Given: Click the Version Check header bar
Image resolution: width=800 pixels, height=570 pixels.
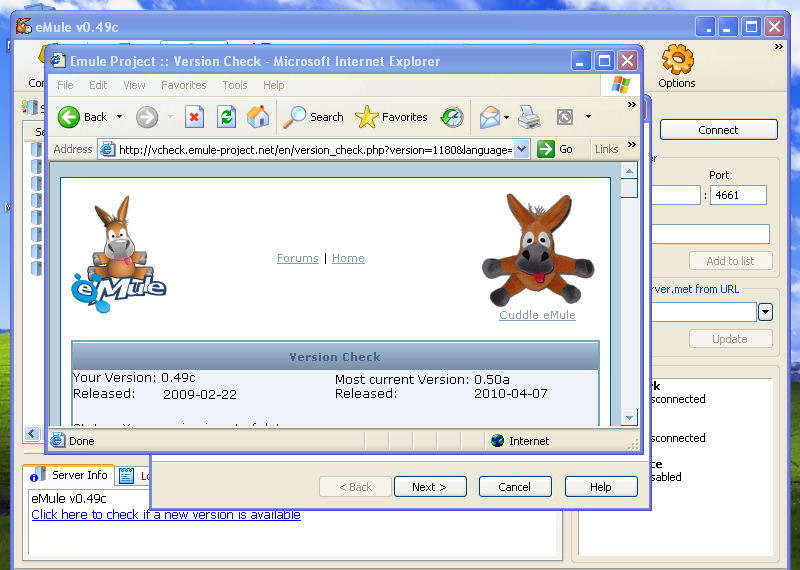Looking at the screenshot, I should (x=335, y=356).
